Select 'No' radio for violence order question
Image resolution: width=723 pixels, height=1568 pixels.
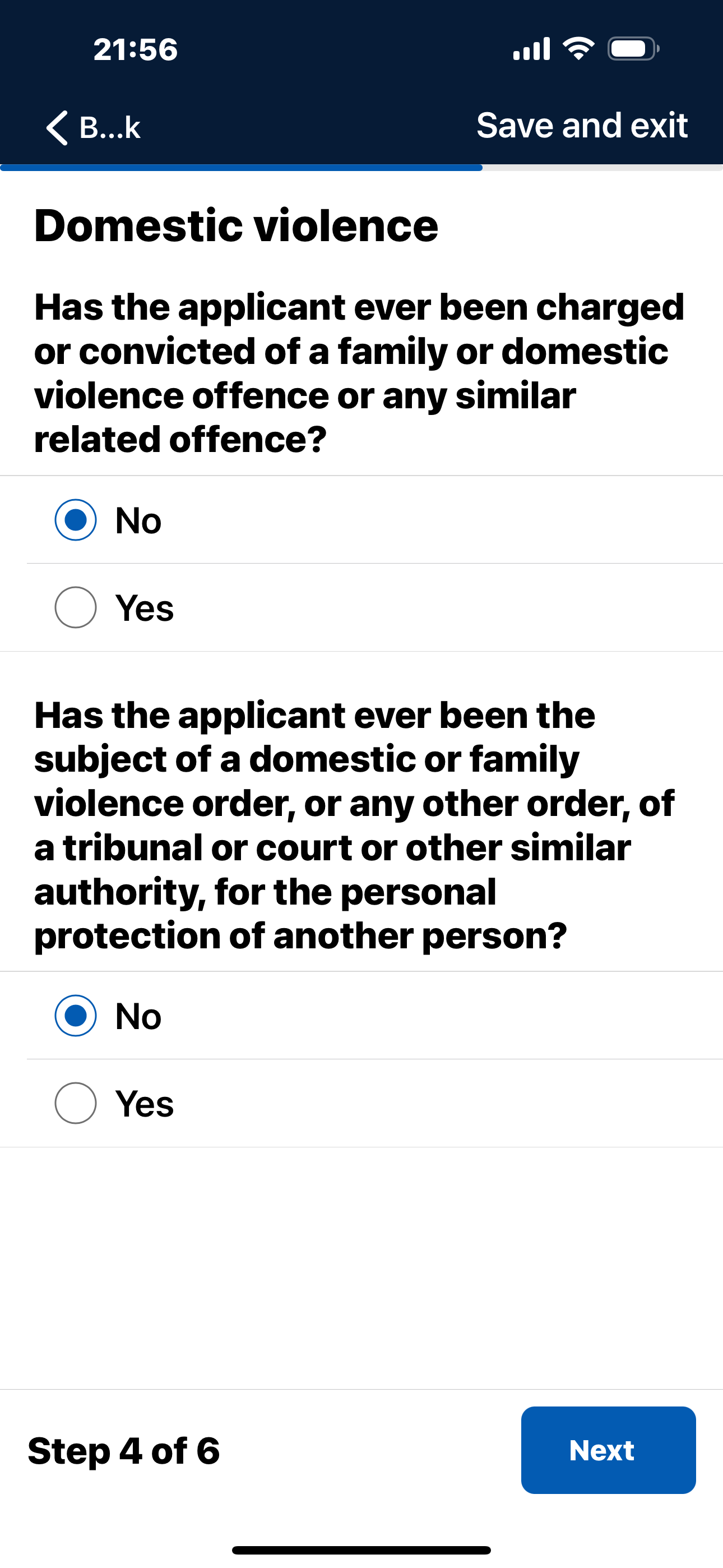click(x=76, y=1015)
